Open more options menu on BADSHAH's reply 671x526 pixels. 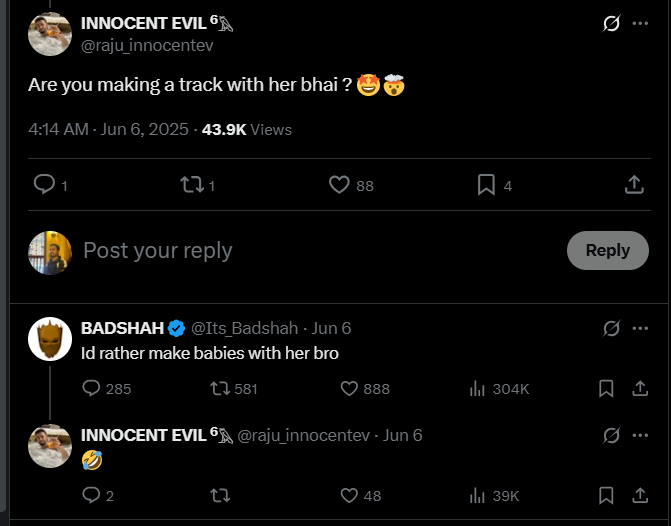[640, 328]
